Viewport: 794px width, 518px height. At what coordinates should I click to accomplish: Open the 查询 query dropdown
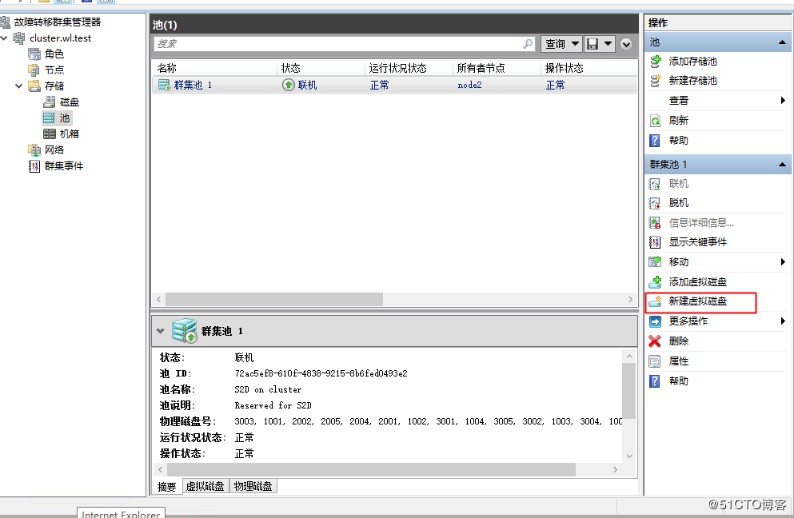click(x=561, y=44)
